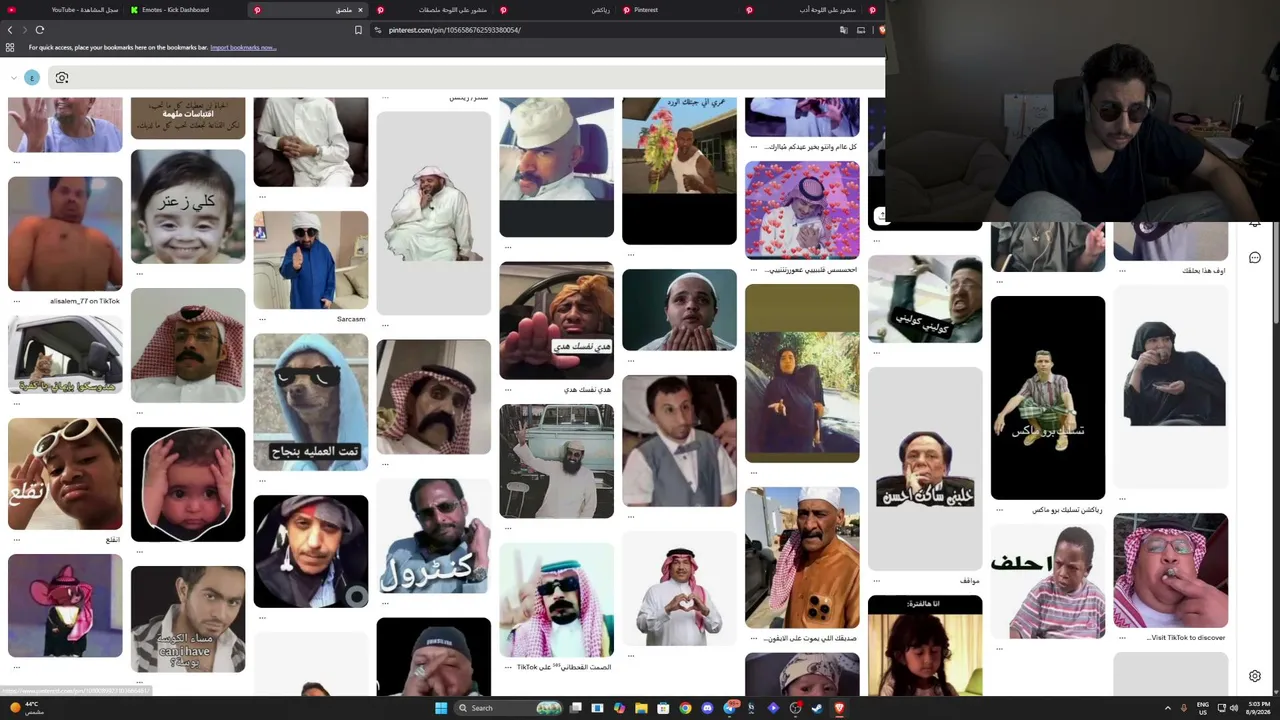Open the pin captioned خلبني ساكت احسن

(925, 468)
